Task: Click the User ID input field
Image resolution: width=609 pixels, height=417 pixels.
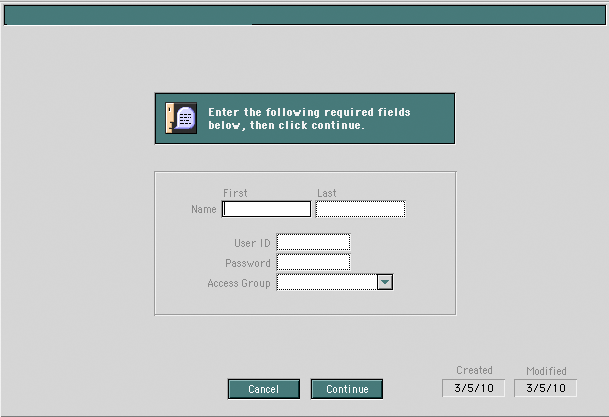Action: (x=313, y=242)
